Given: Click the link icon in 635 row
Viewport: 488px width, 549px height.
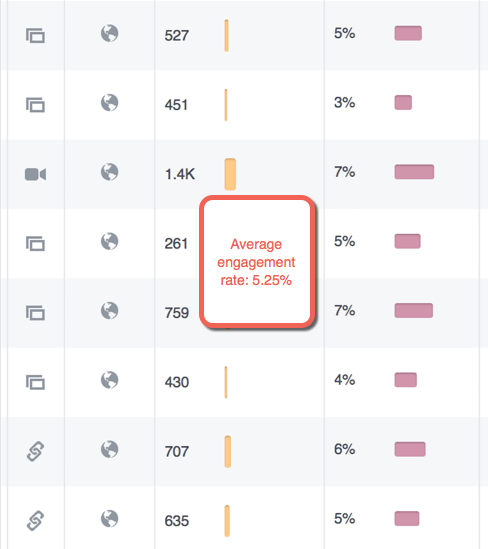Looking at the screenshot, I should (35, 521).
